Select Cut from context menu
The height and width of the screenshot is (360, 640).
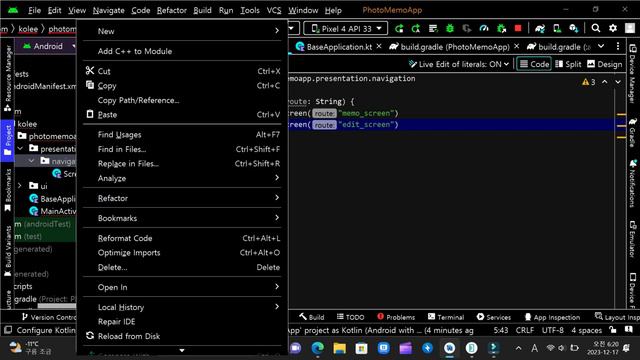[182, 71]
